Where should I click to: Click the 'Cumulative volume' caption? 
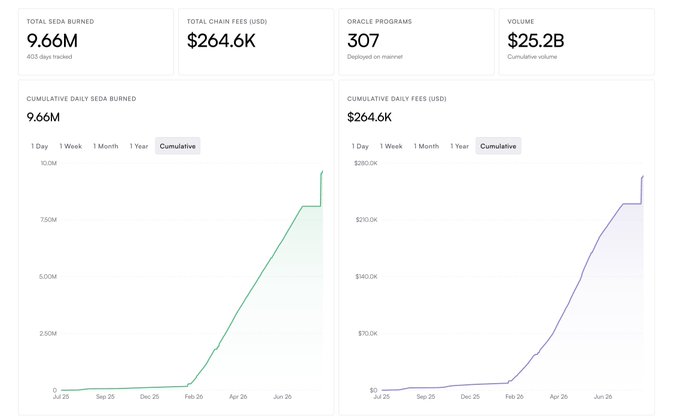[x=532, y=57]
